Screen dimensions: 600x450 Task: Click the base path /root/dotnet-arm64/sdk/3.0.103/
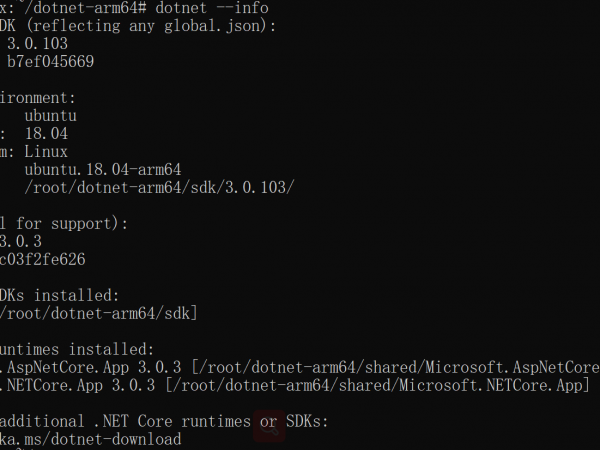point(160,188)
